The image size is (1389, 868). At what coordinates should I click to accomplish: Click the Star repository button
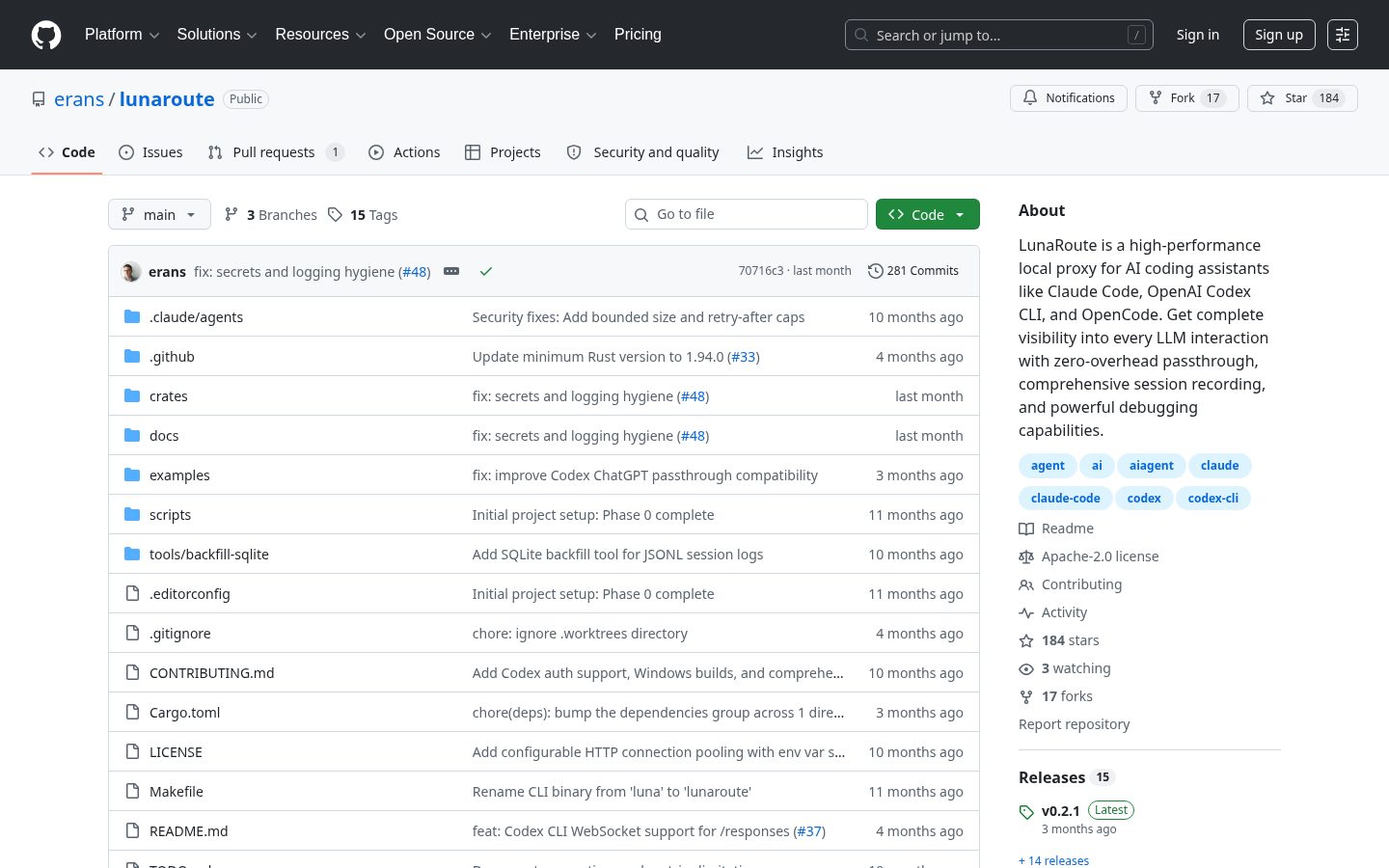click(1302, 98)
